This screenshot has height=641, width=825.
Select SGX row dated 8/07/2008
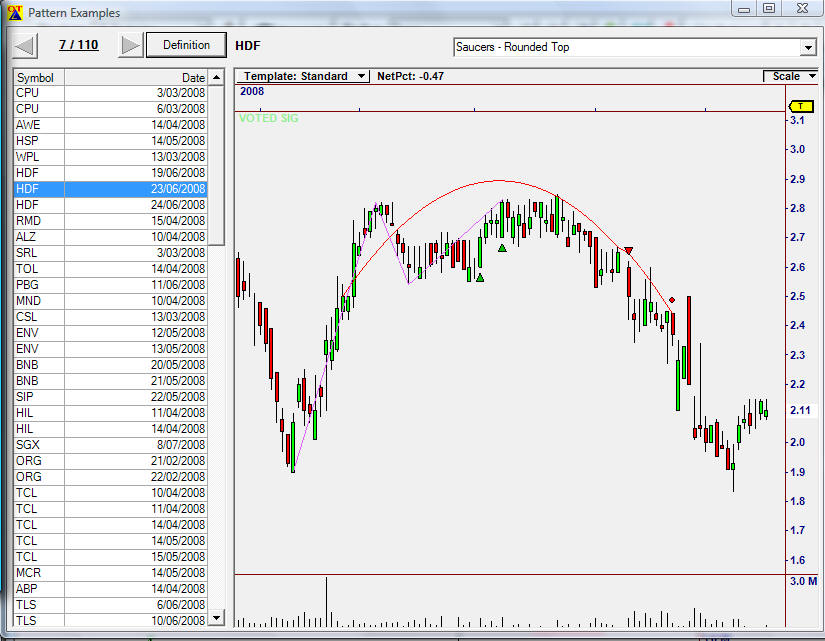coord(110,445)
